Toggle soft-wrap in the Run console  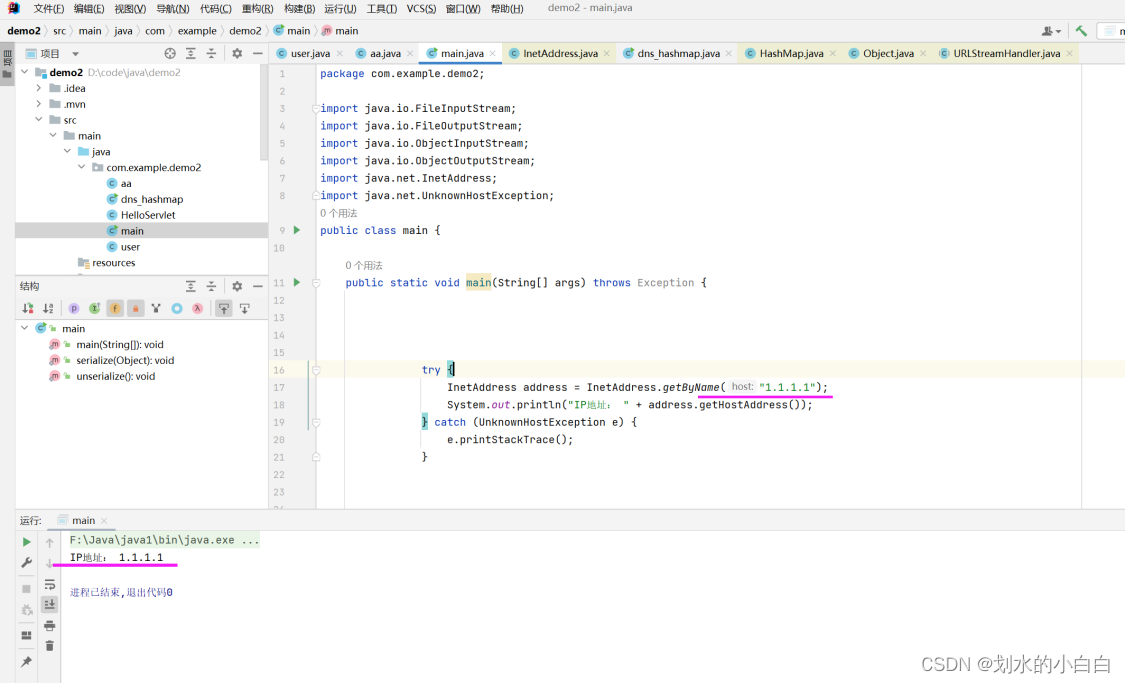click(50, 585)
